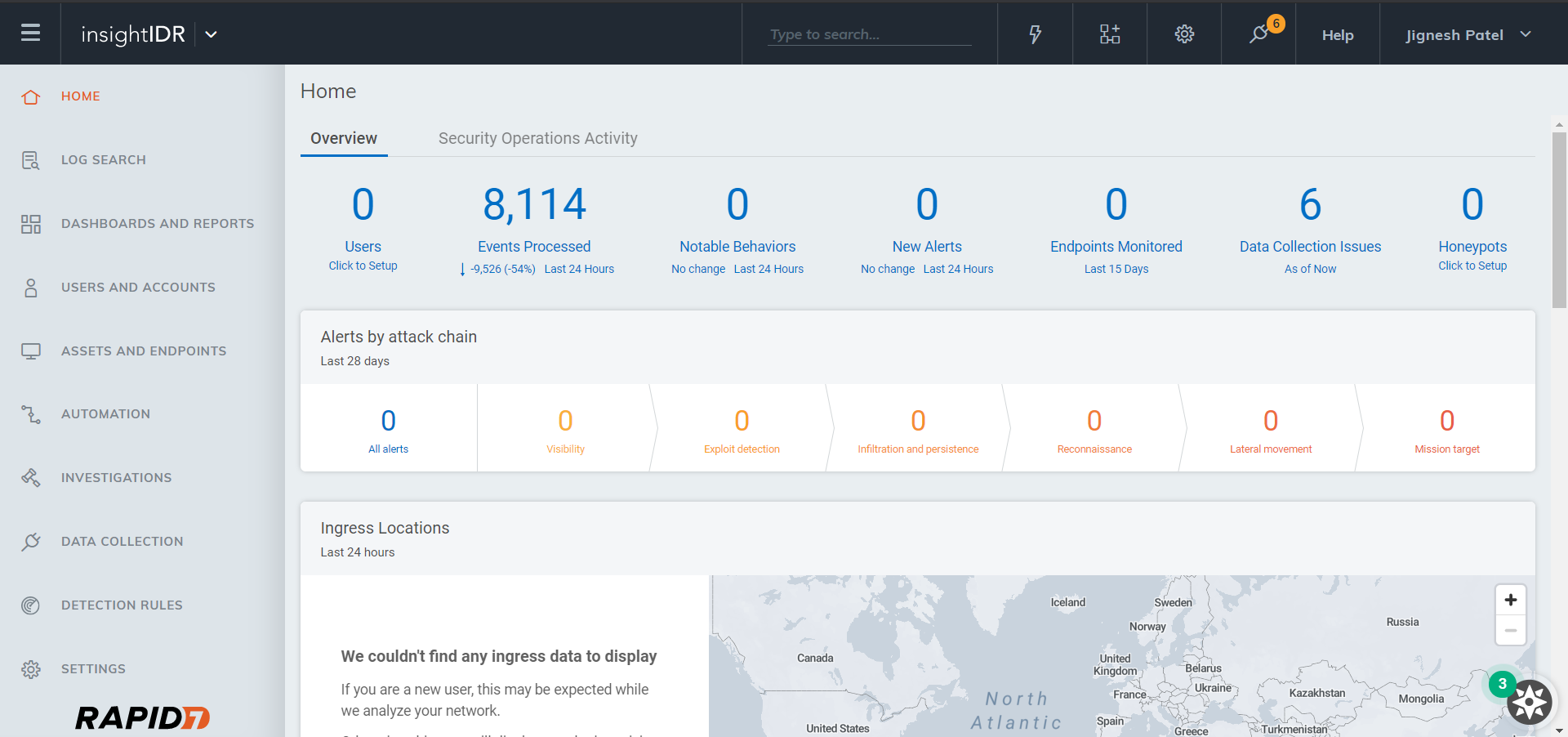Focus the Type to search field

tap(869, 34)
